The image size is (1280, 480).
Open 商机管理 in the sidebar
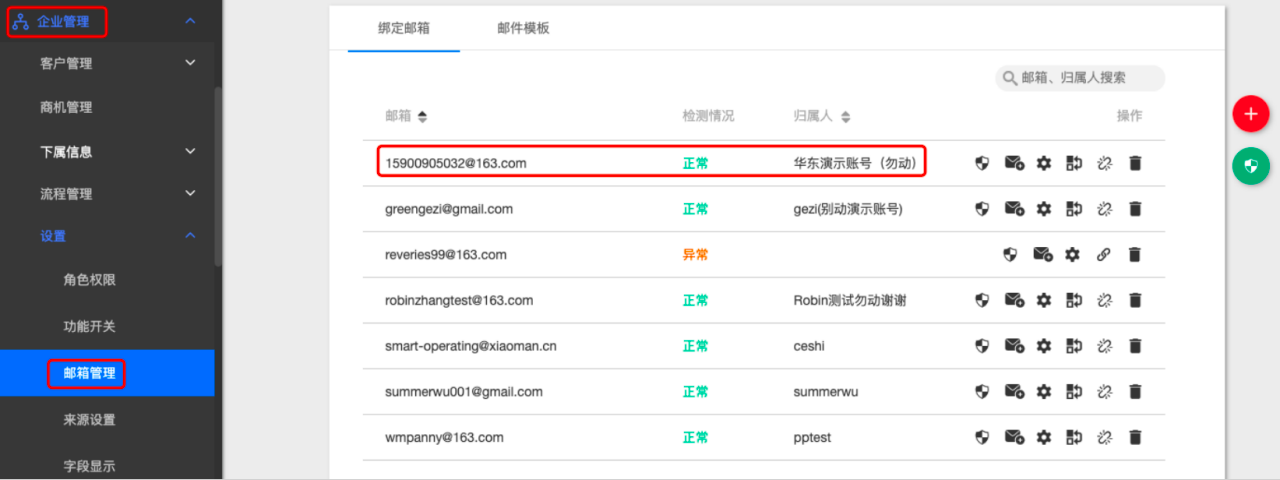[66, 107]
